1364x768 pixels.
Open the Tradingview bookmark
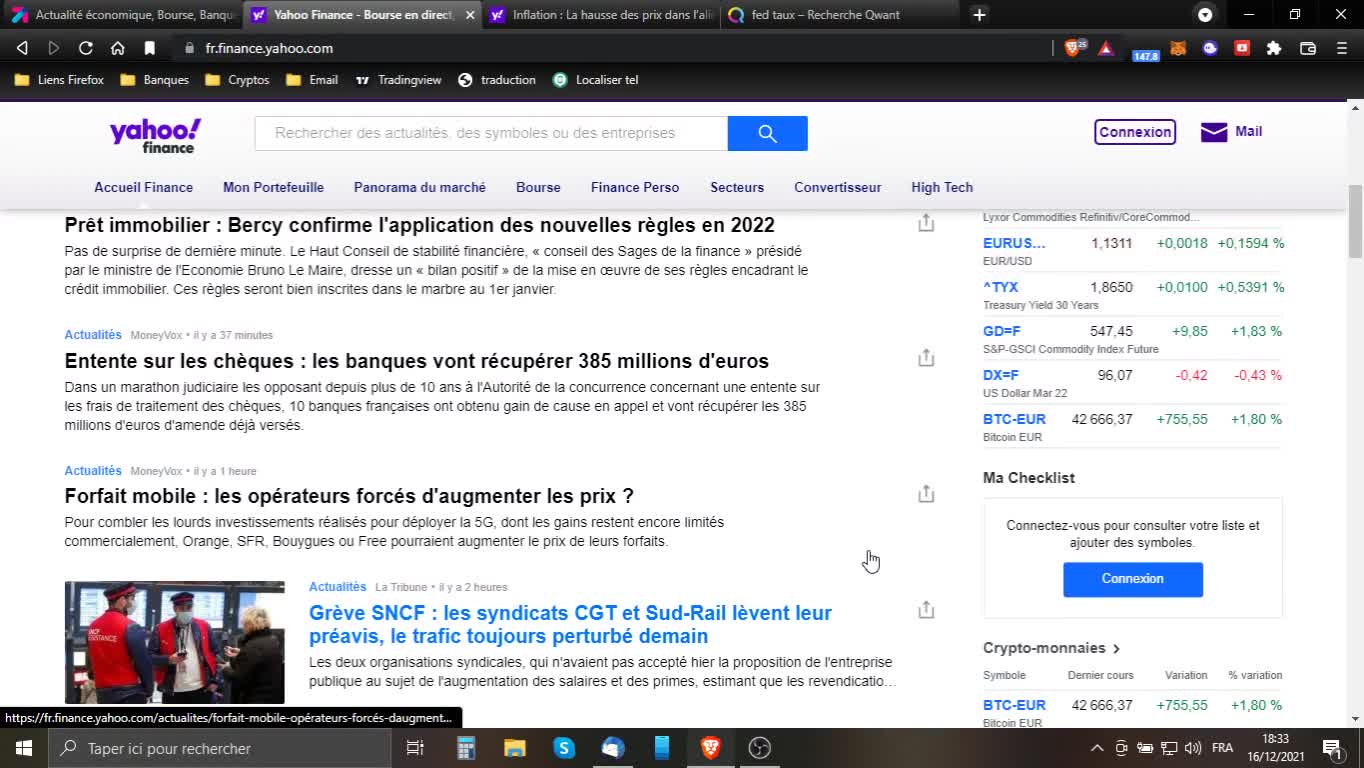[398, 80]
